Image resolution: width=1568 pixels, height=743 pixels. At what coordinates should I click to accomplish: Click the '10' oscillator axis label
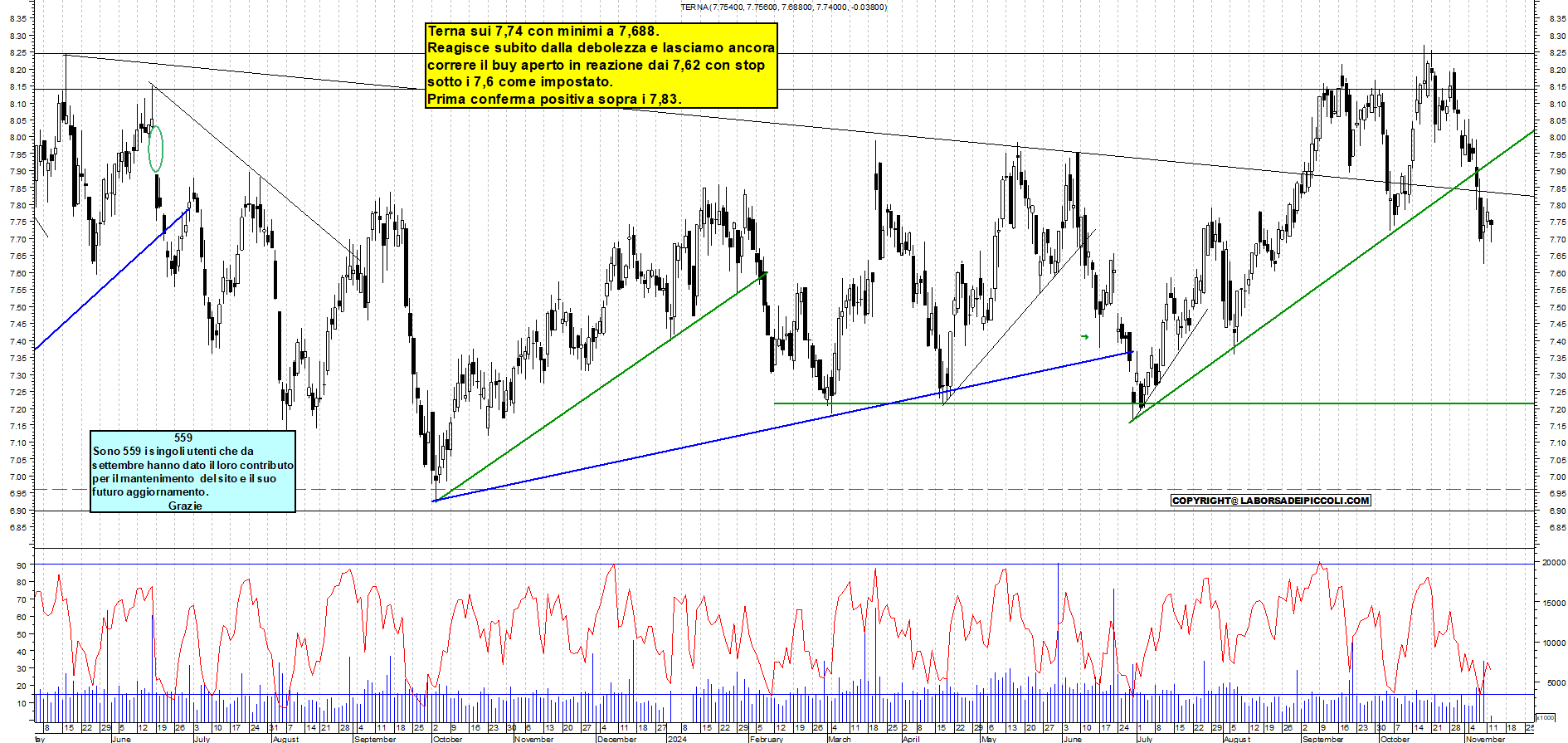pos(20,703)
